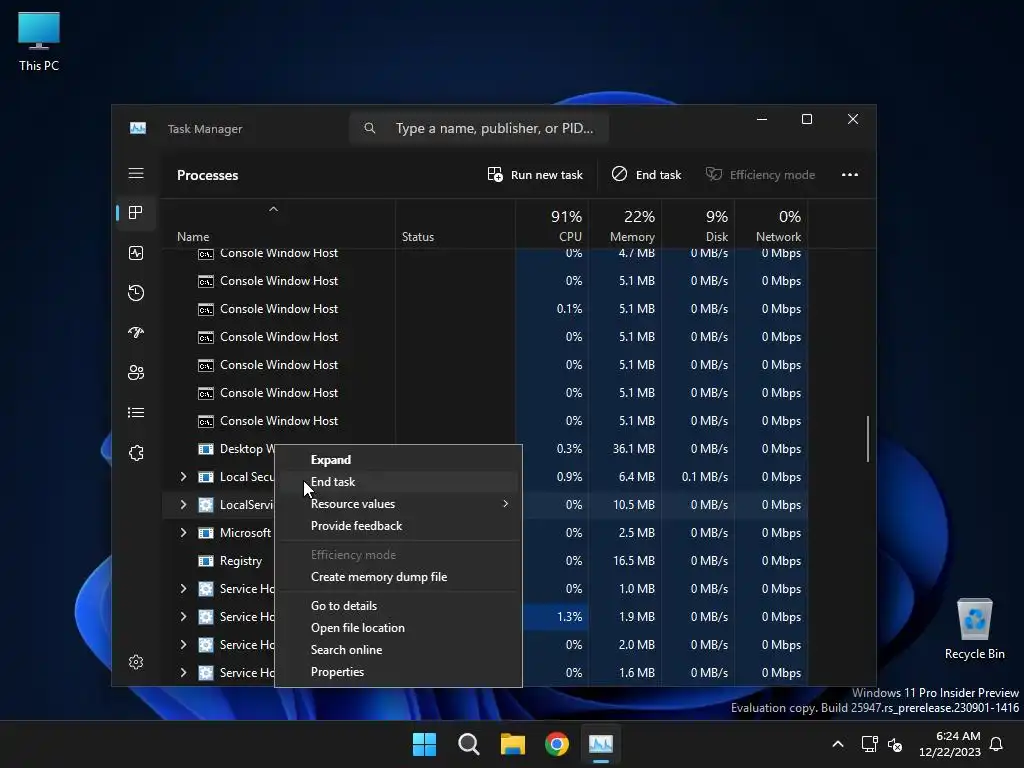Screen dimensions: 1024x768
Task: Open the Task Manager hamburger navigation menu
Action: pyautogui.click(x=136, y=173)
